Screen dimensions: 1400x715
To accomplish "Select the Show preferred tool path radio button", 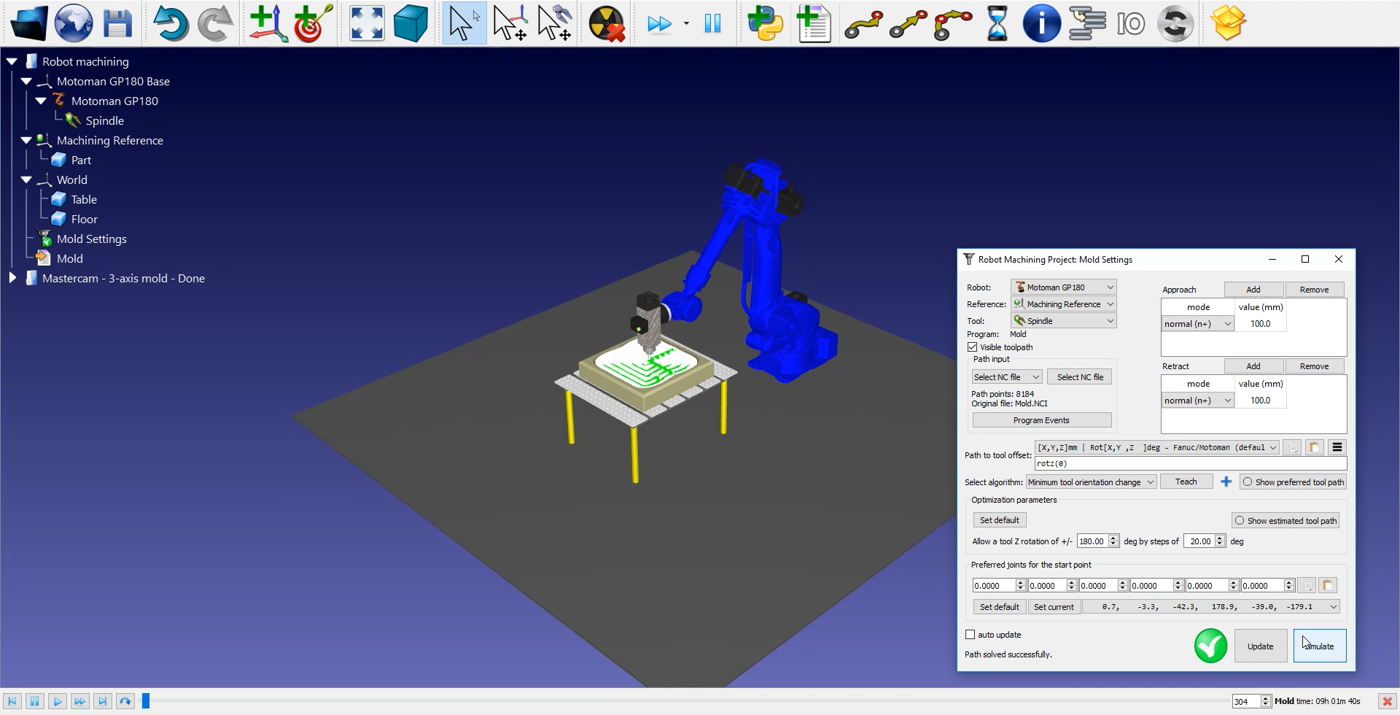I will [x=1248, y=481].
